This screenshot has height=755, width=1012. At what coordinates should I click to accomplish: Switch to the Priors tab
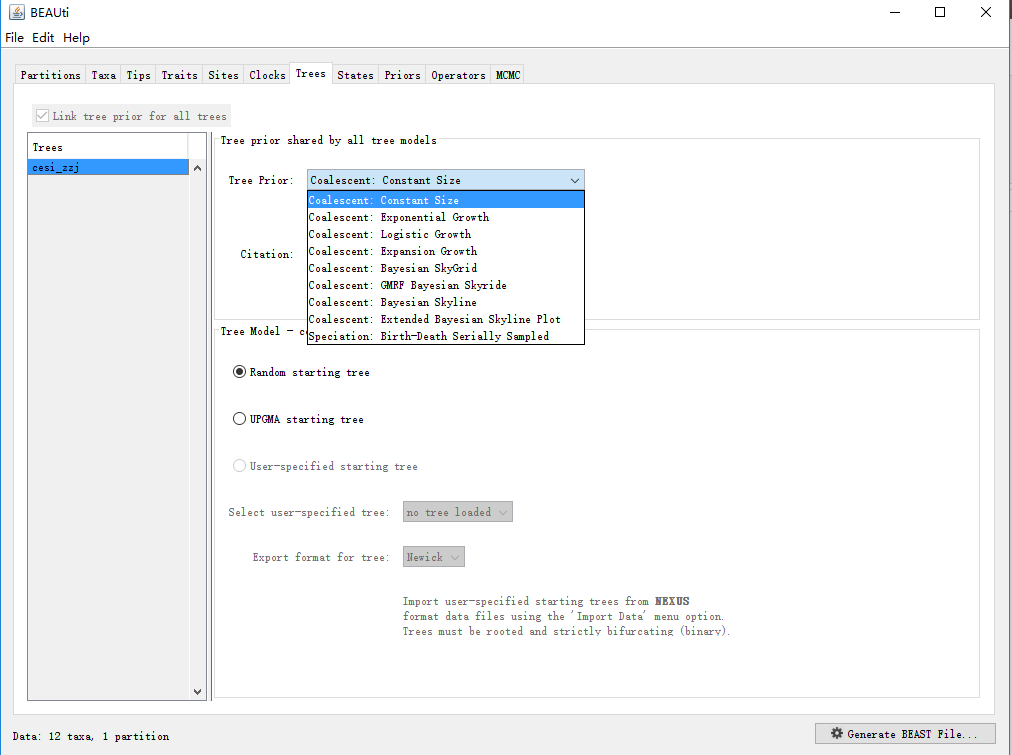(402, 75)
